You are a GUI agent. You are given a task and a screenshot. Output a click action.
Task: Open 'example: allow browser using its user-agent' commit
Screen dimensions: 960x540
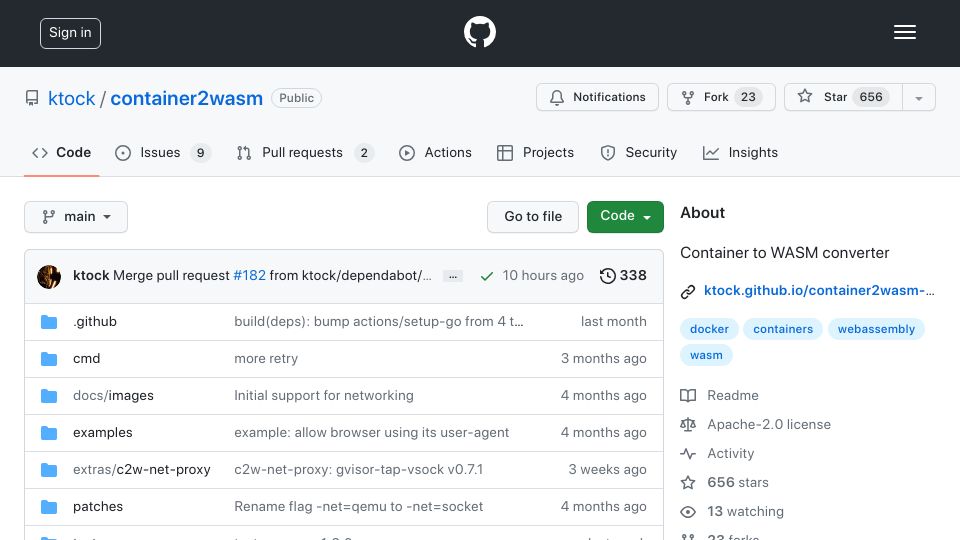click(x=372, y=433)
